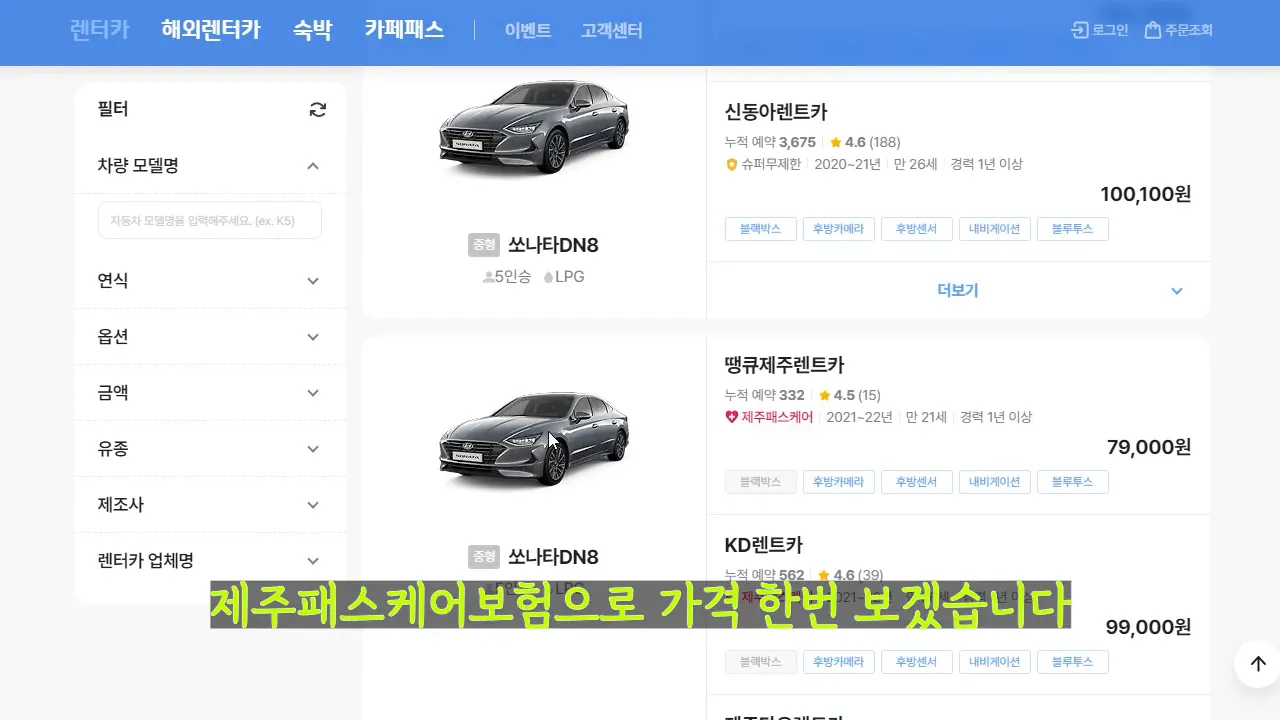Go to the 렌터카 menu tab
Viewport: 1280px width, 720px height.
click(100, 29)
